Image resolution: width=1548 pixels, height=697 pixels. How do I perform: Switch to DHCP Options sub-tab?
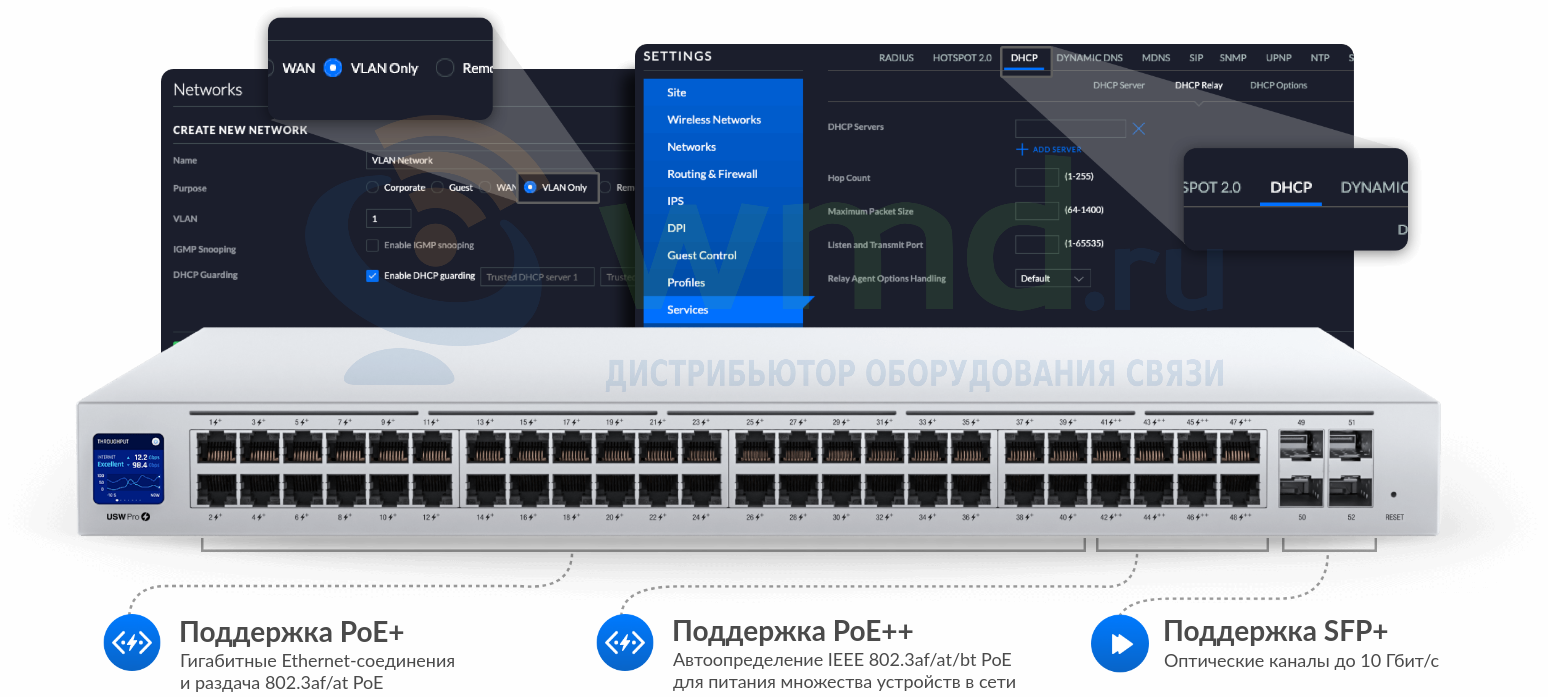[x=1278, y=85]
